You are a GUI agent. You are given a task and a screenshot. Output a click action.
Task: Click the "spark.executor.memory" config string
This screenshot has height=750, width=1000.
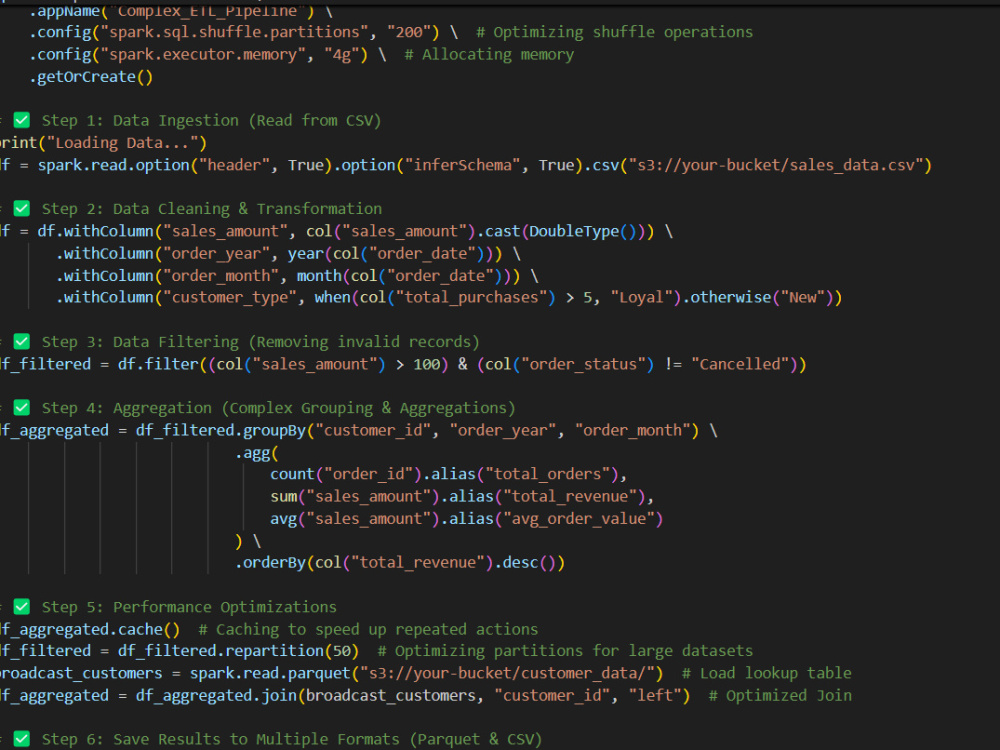[203, 54]
